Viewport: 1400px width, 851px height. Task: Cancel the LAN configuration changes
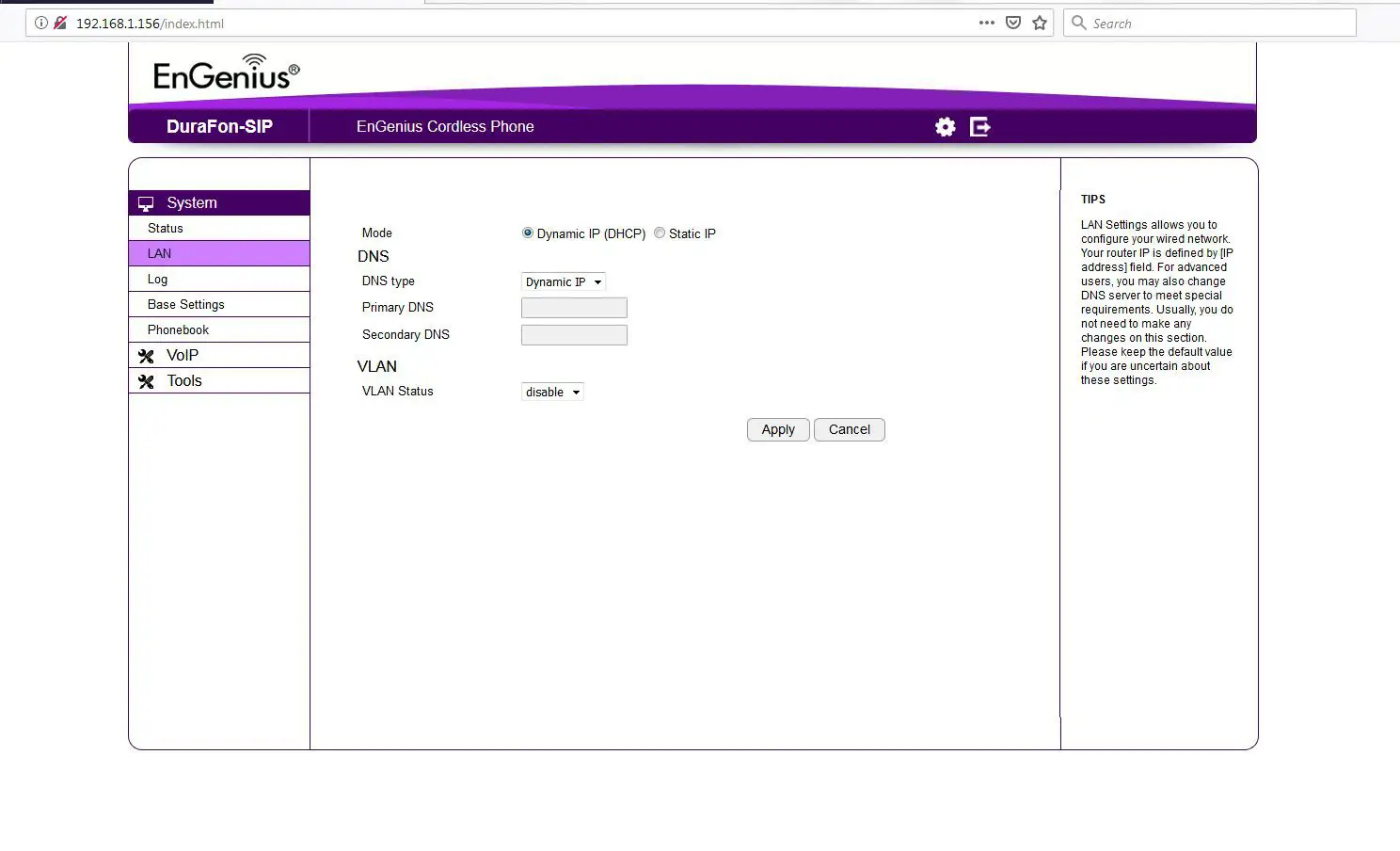tap(849, 429)
